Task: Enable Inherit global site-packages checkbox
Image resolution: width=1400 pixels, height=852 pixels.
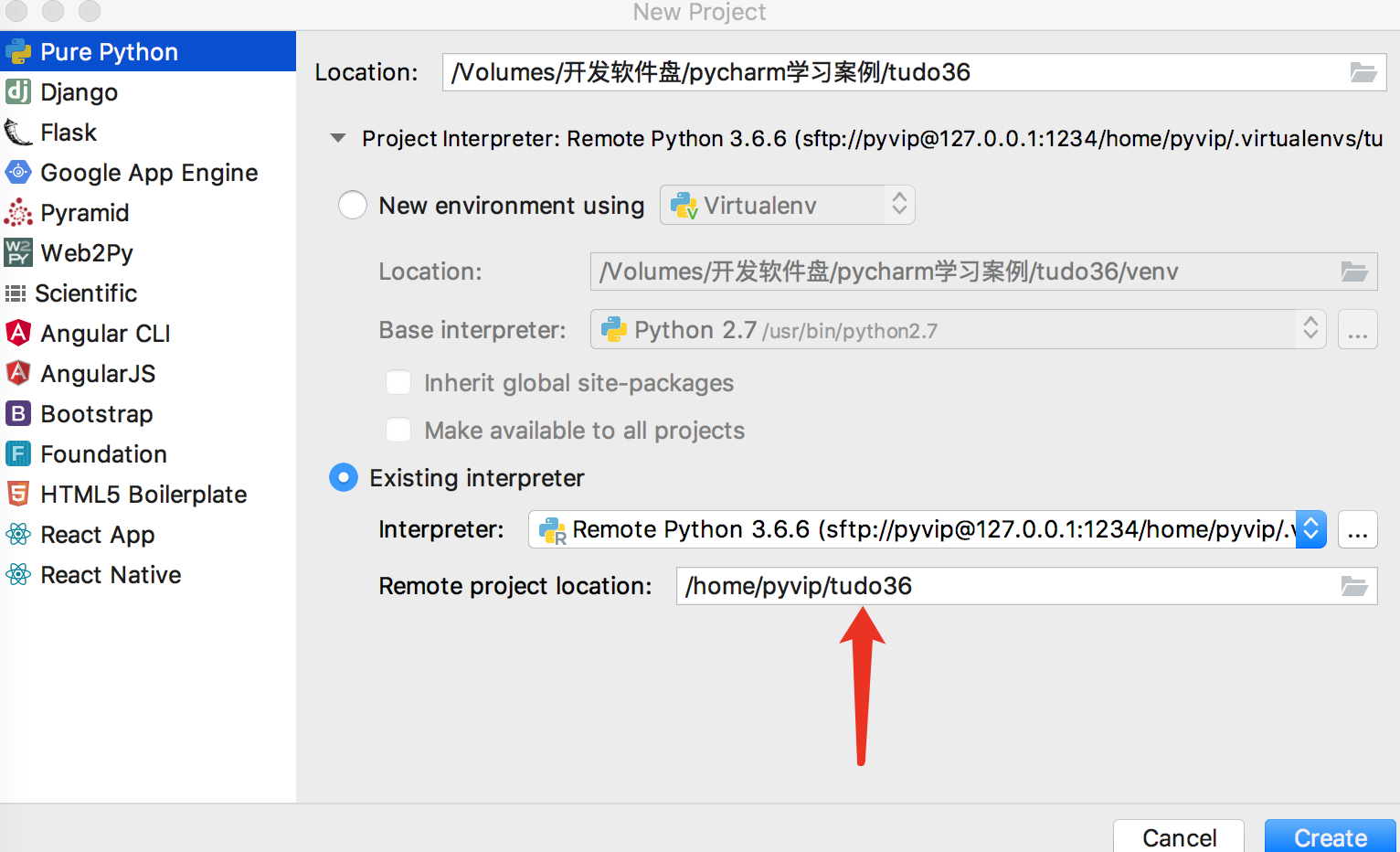Action: 398,382
